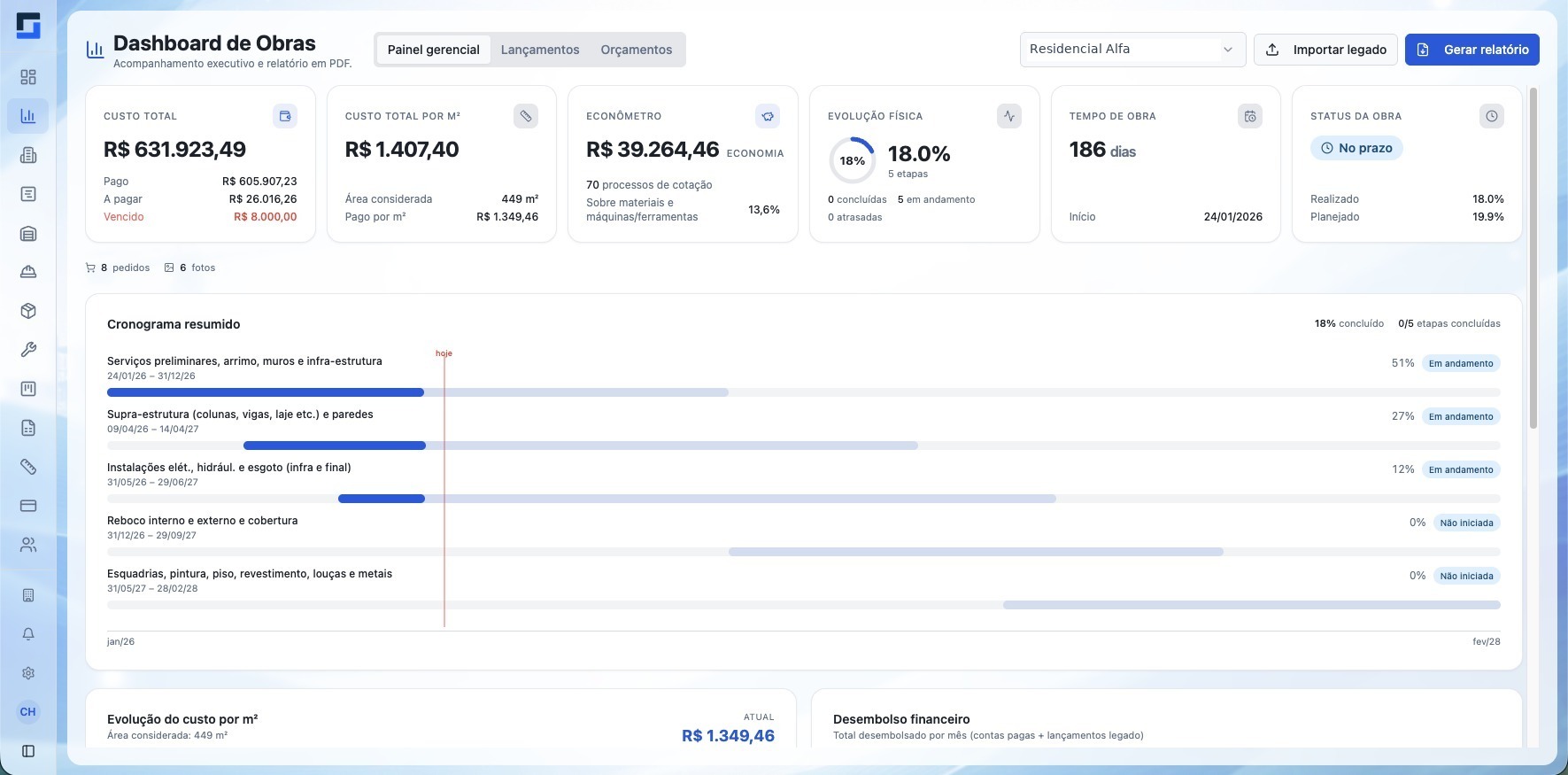The image size is (1568, 775).
Task: Open the credit card sidebar icon
Action: click(28, 506)
